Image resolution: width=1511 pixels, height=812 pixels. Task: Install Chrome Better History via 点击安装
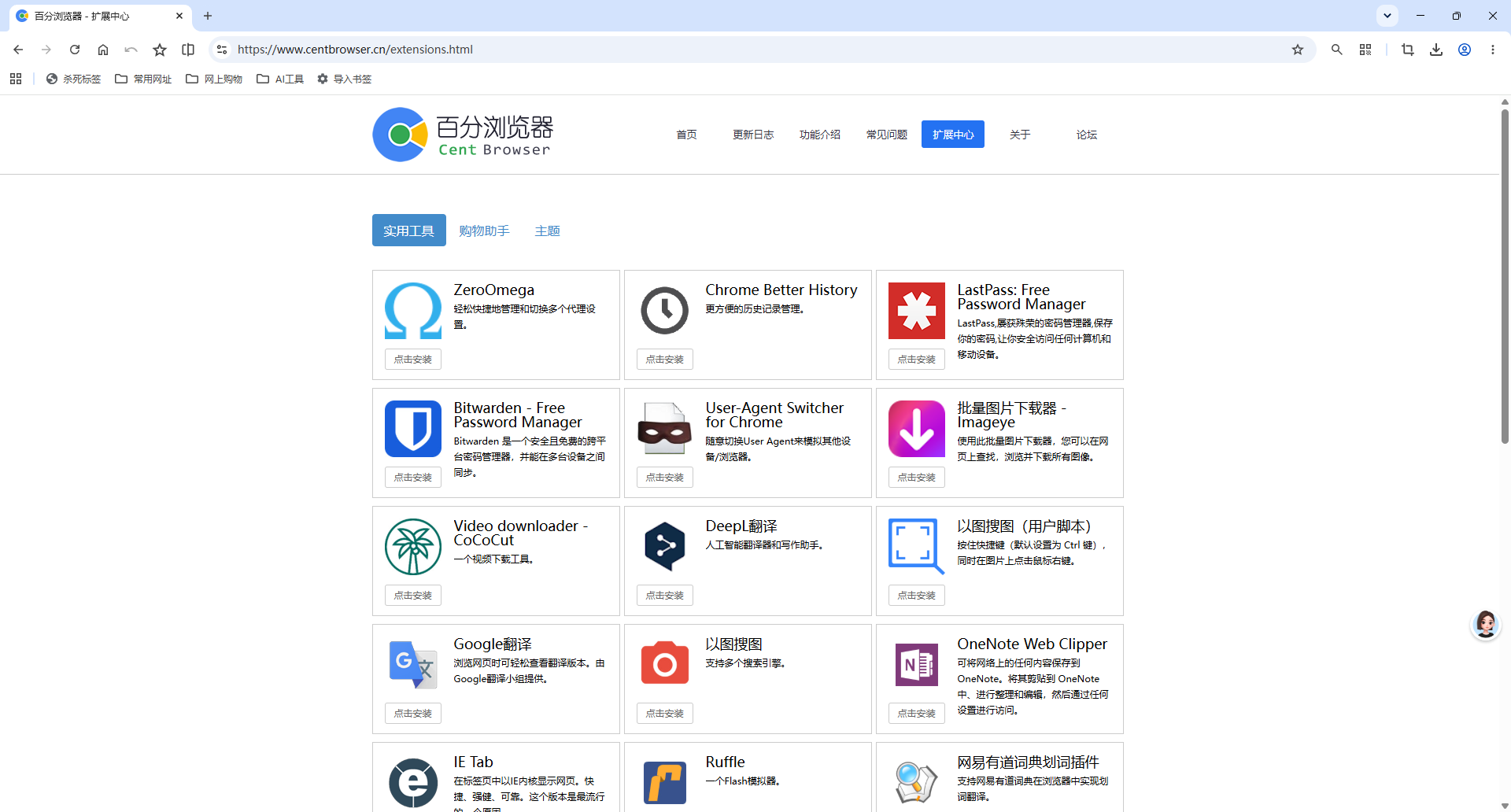point(665,360)
